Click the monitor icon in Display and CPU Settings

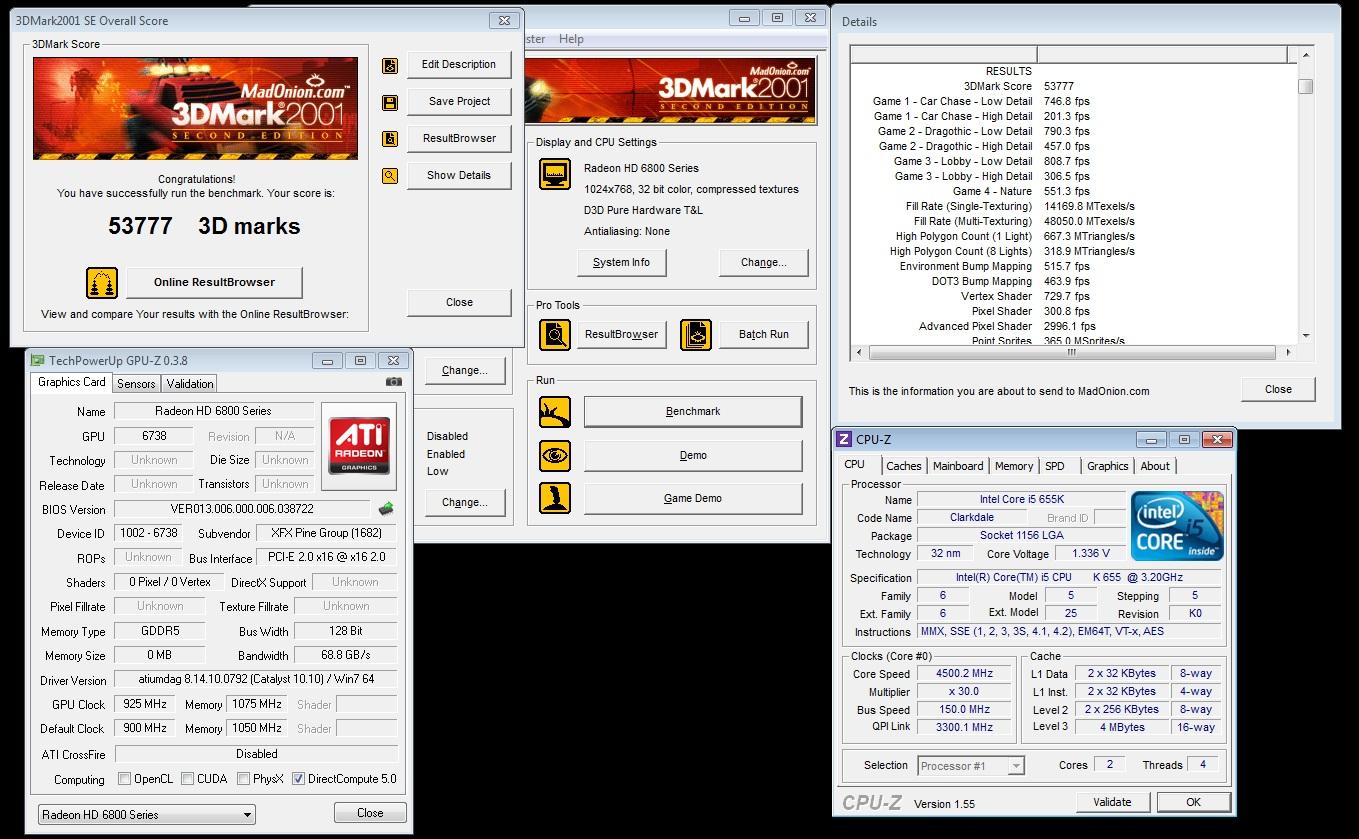[x=555, y=174]
